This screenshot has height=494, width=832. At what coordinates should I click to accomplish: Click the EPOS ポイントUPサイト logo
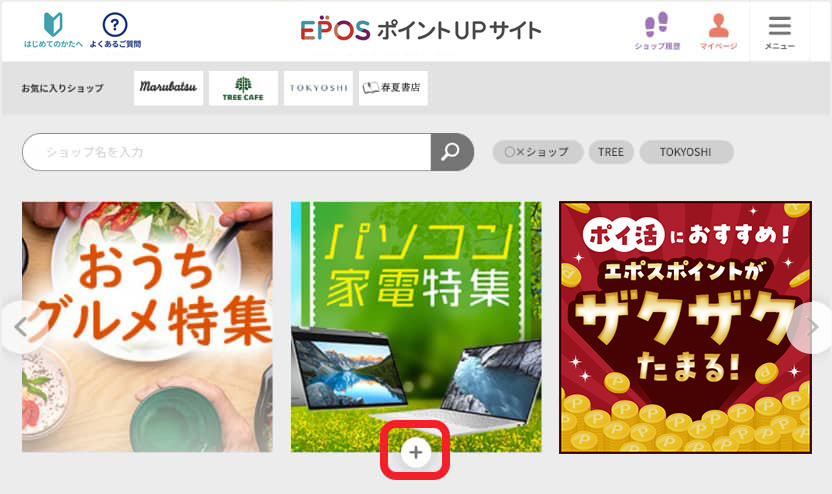[x=420, y=30]
